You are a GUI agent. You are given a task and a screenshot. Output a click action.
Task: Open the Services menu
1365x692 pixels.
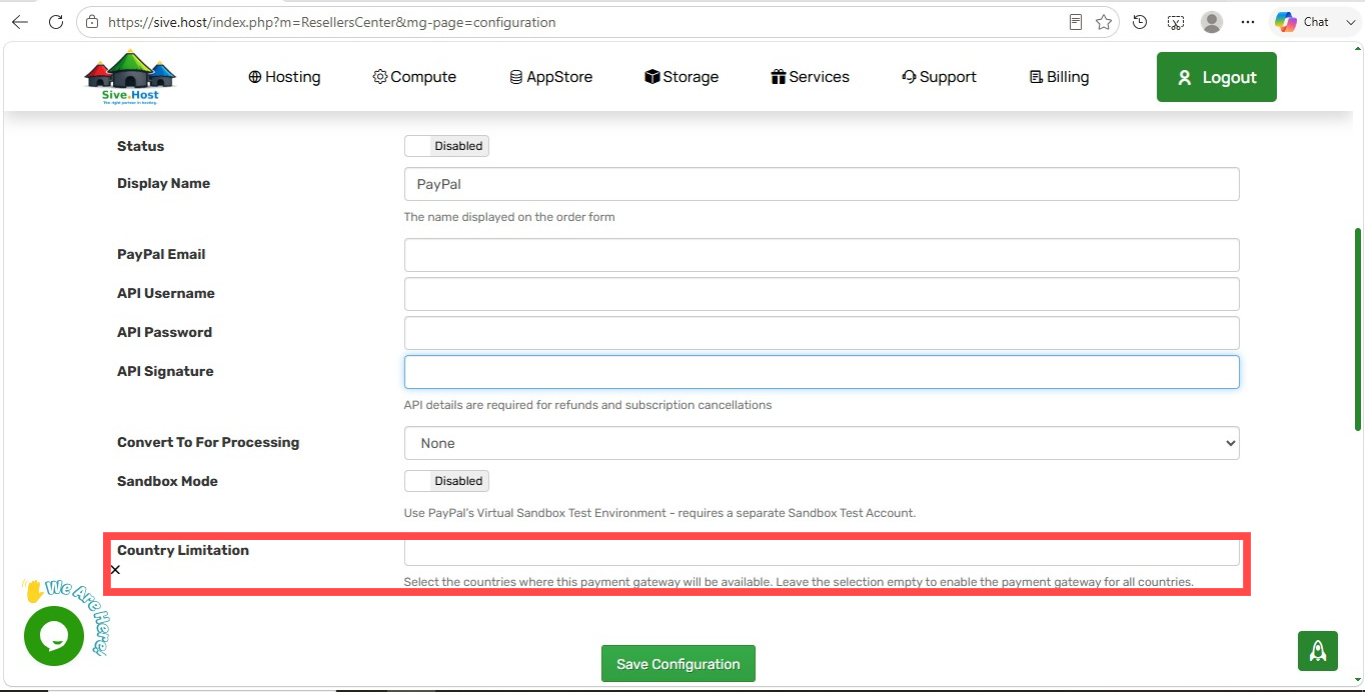(x=810, y=77)
